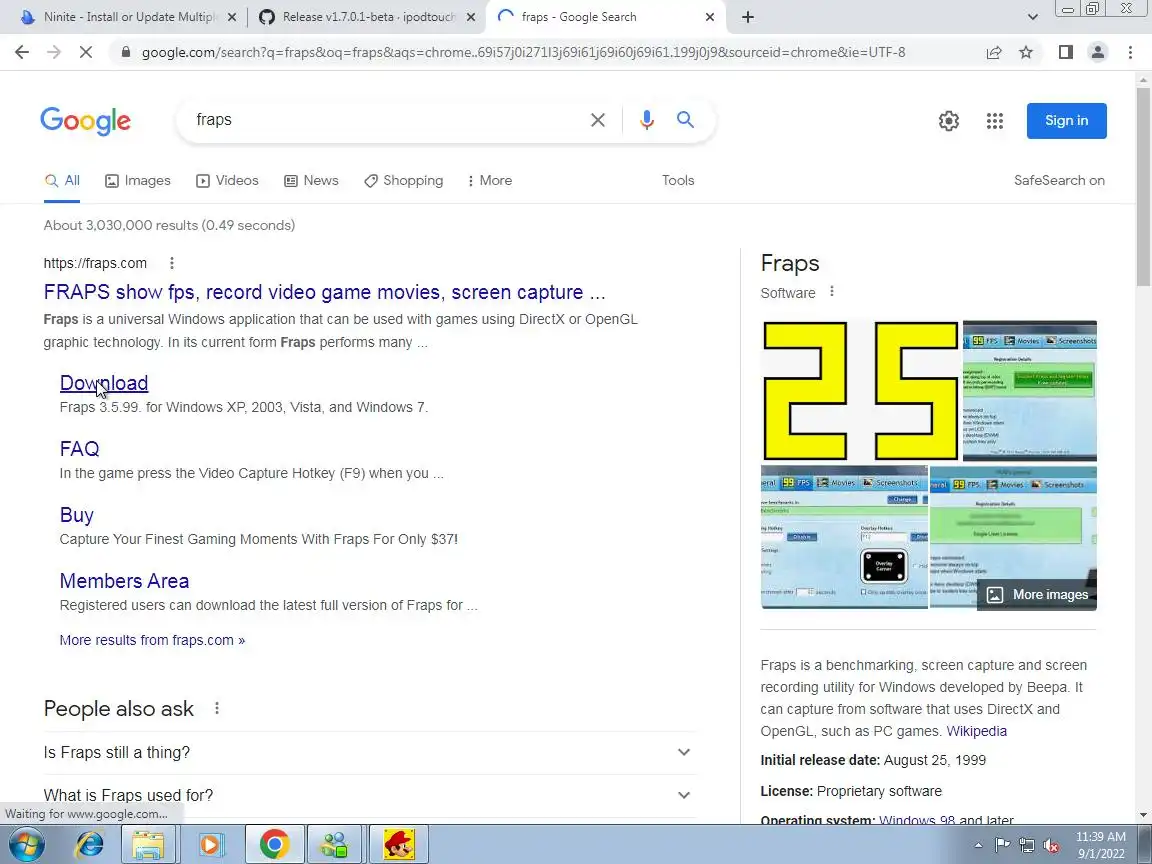Select the Videos search tab
Screen dimensions: 1152x864
(227, 181)
